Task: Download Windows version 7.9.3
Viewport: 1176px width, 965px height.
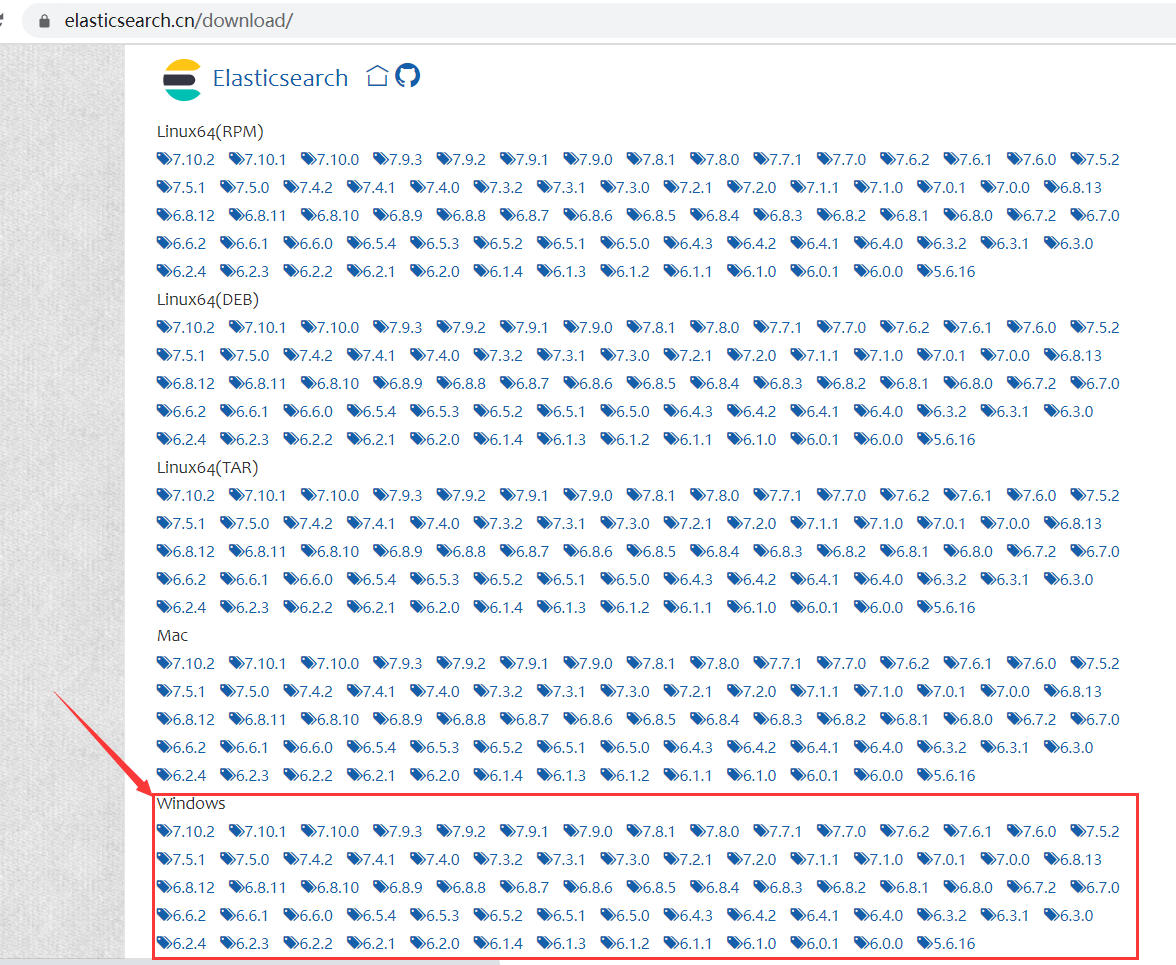Action: (x=398, y=832)
